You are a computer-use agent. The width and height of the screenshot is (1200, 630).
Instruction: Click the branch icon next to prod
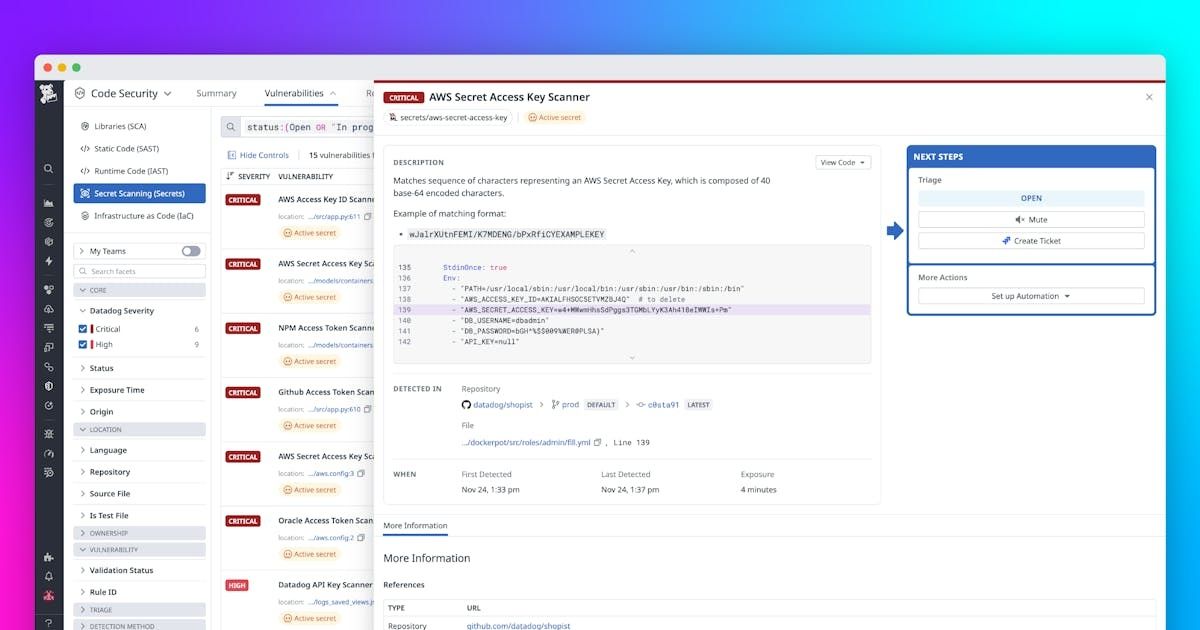(555, 405)
